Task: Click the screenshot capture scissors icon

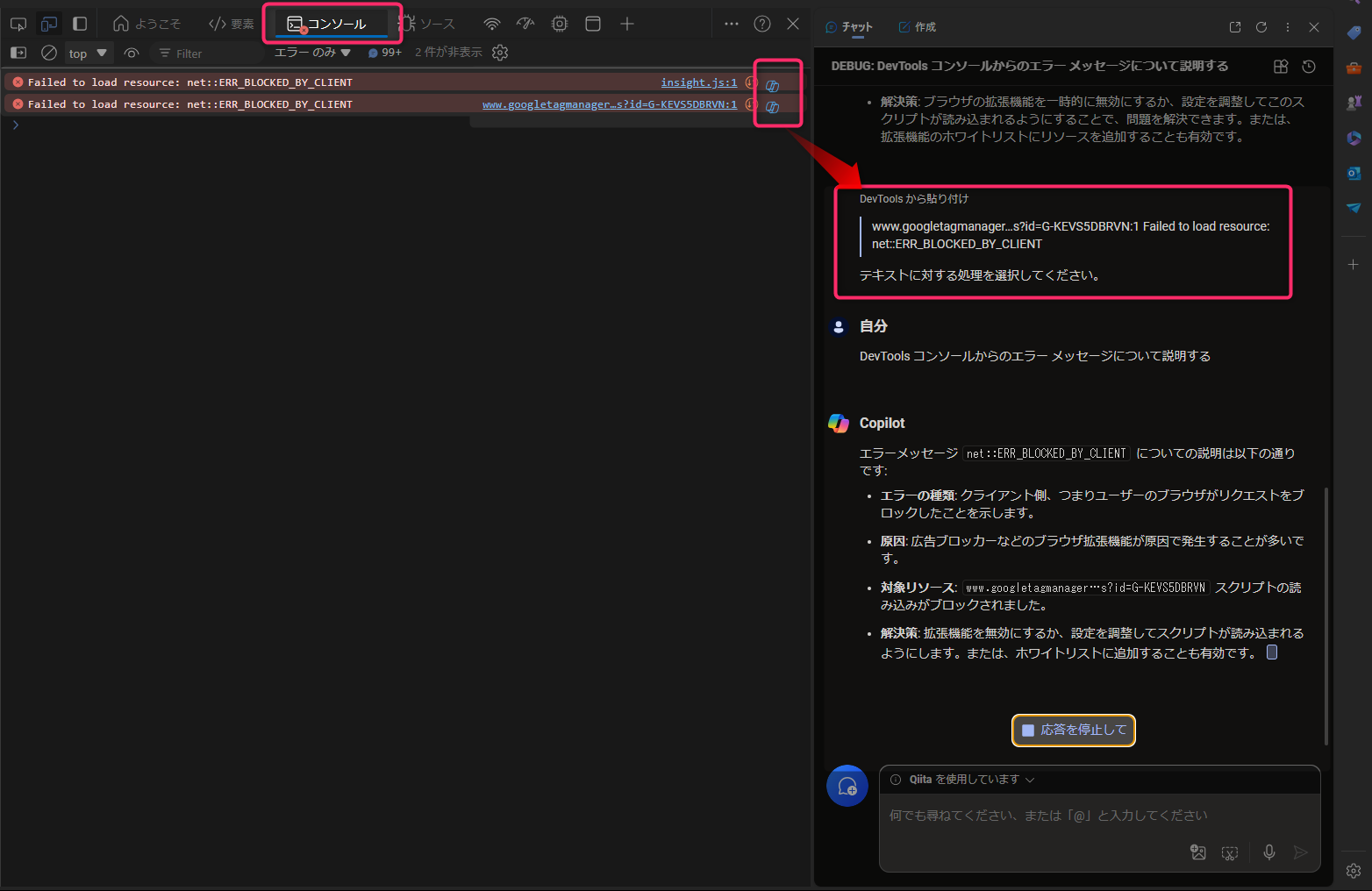Action: coord(1230,852)
